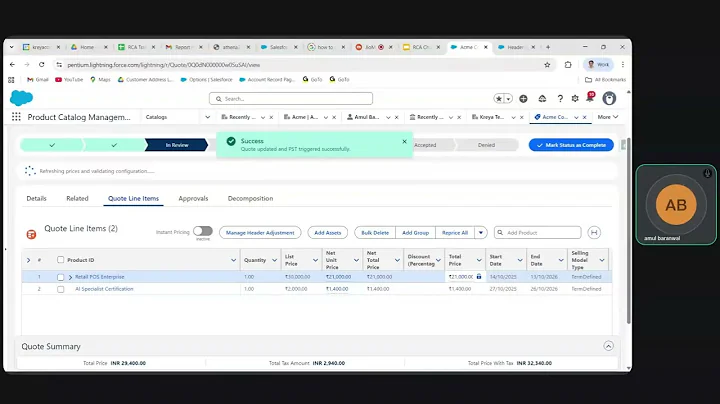Open the Product ID column menu
Viewport: 720px width, 404px height.
click(x=233, y=260)
